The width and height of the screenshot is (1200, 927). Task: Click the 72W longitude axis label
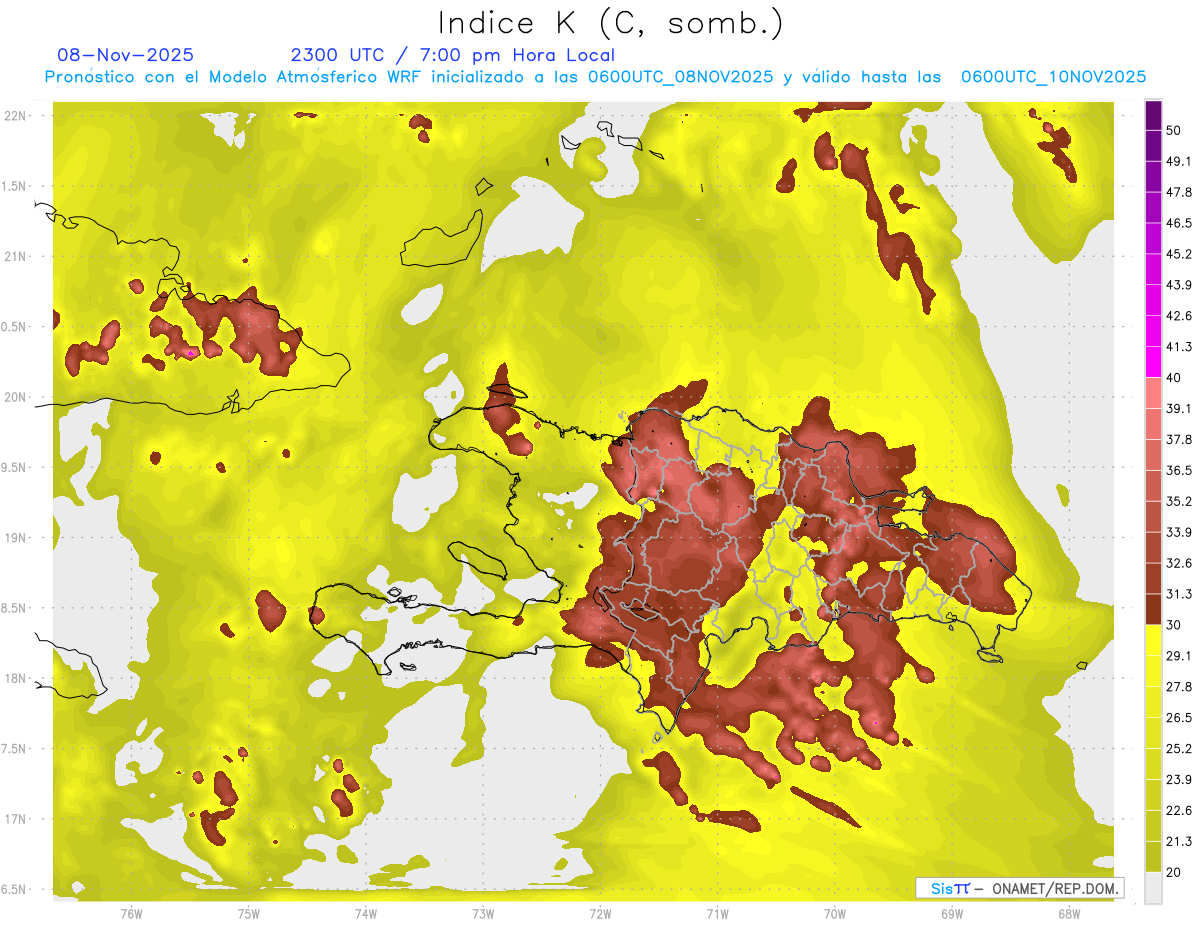click(600, 914)
